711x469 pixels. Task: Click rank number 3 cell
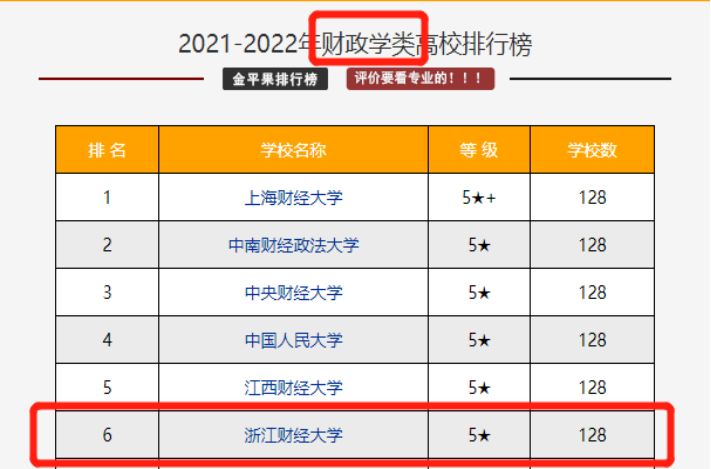coord(107,293)
